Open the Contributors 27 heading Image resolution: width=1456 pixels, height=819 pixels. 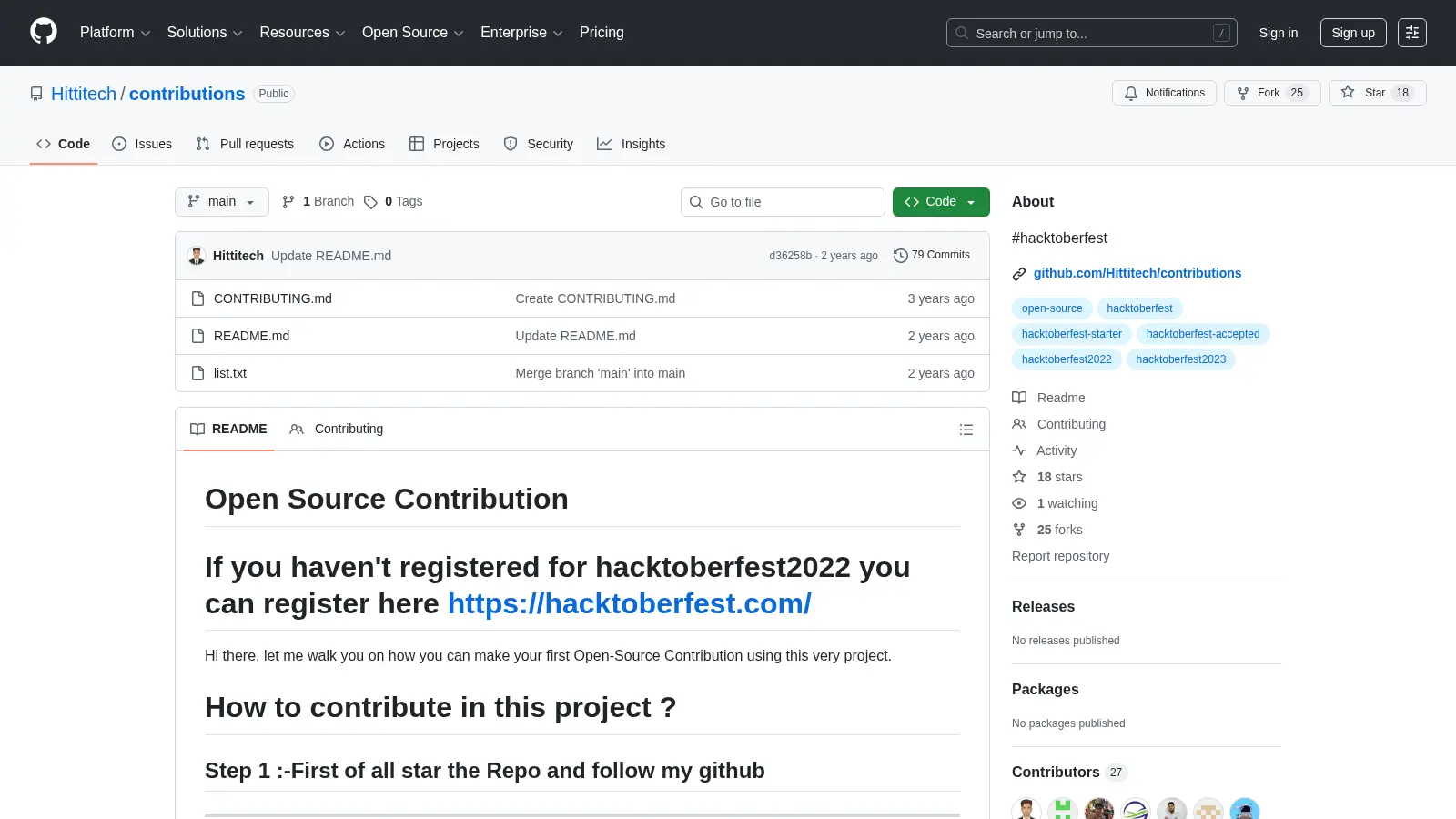pyautogui.click(x=1069, y=773)
